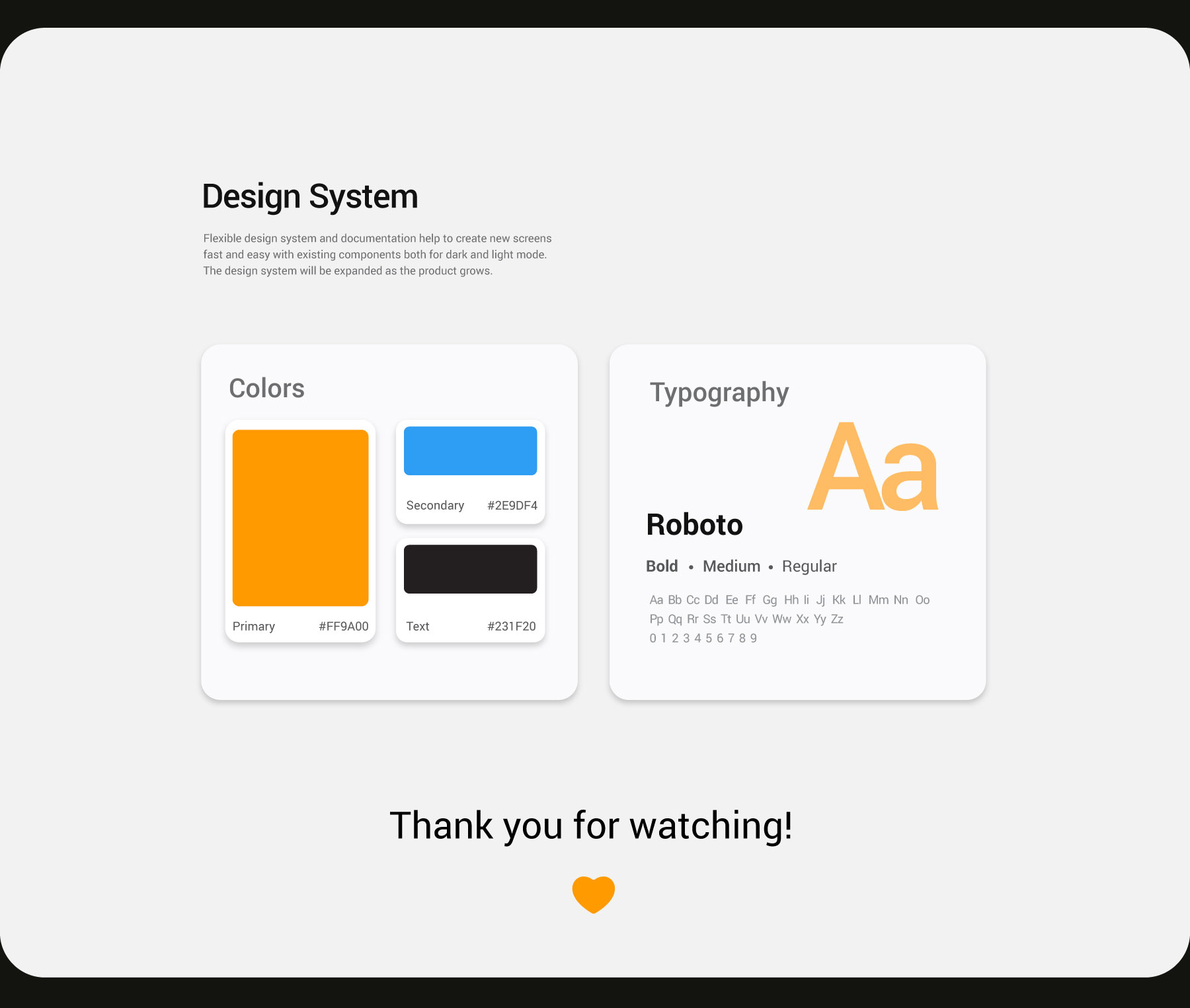The height and width of the screenshot is (1008, 1190).
Task: Click the Primary label
Action: coord(253,626)
